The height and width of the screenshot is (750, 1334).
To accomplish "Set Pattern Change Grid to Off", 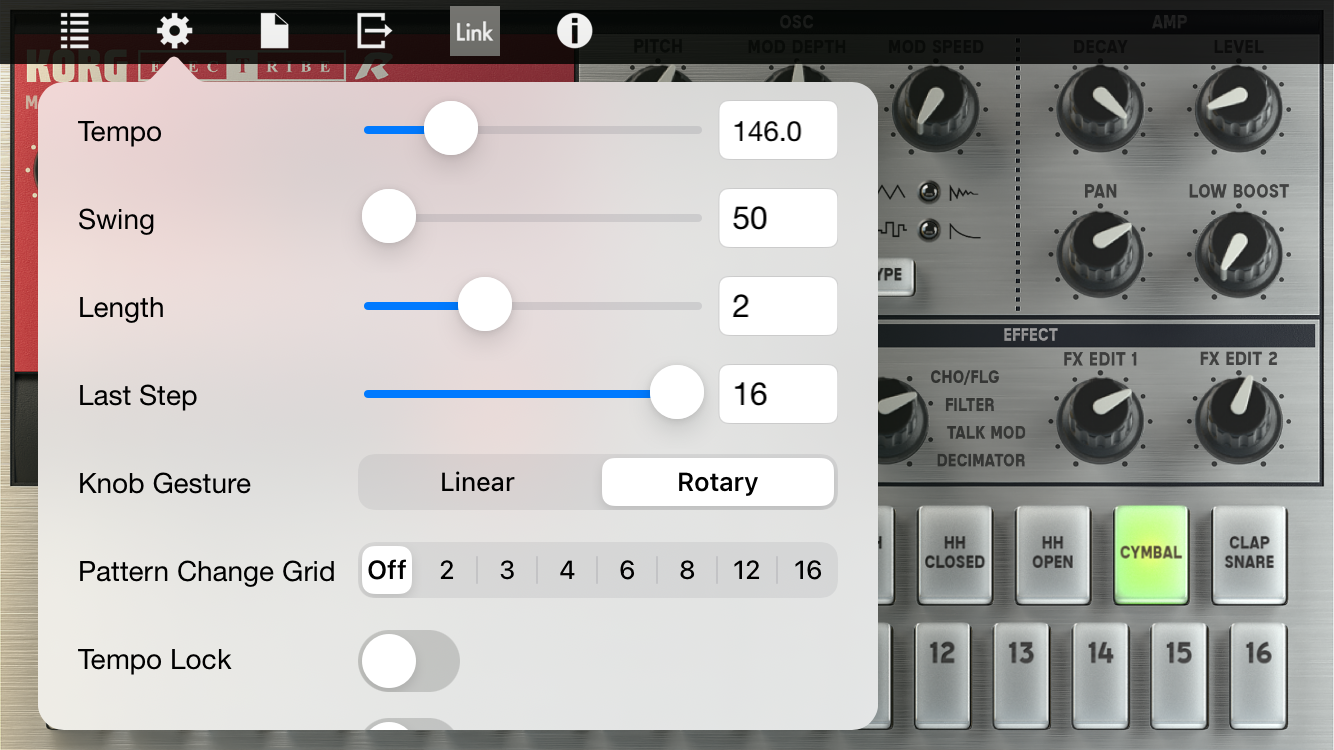I will 387,570.
